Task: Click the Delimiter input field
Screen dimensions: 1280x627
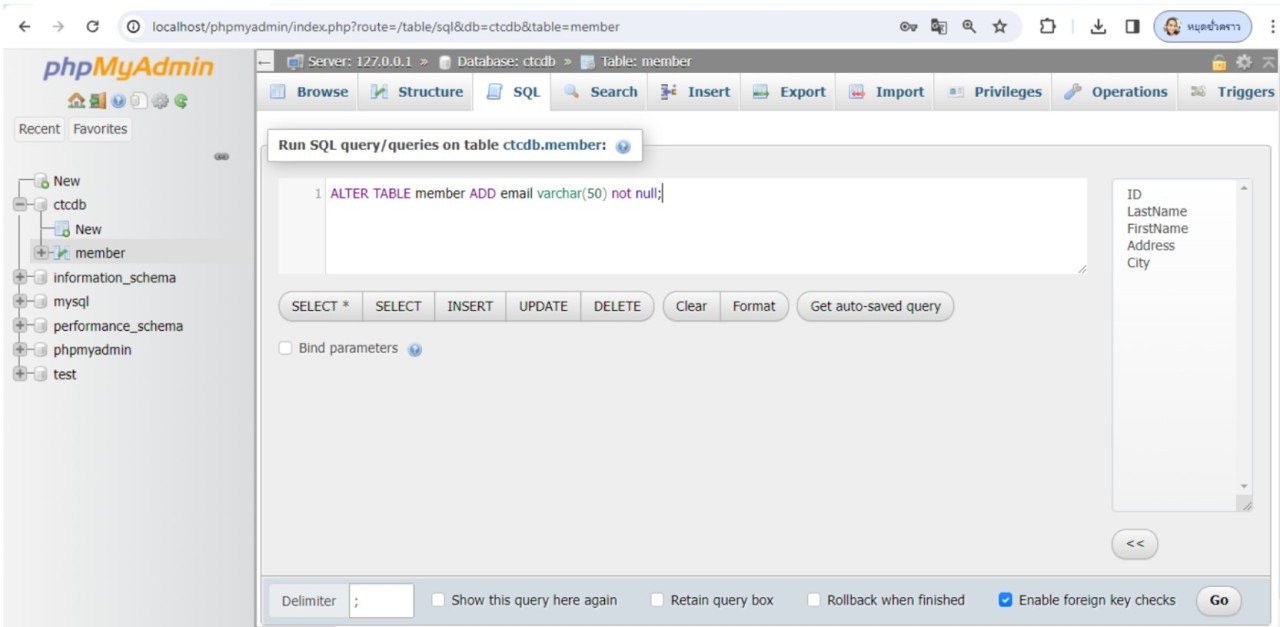Action: tap(381, 601)
